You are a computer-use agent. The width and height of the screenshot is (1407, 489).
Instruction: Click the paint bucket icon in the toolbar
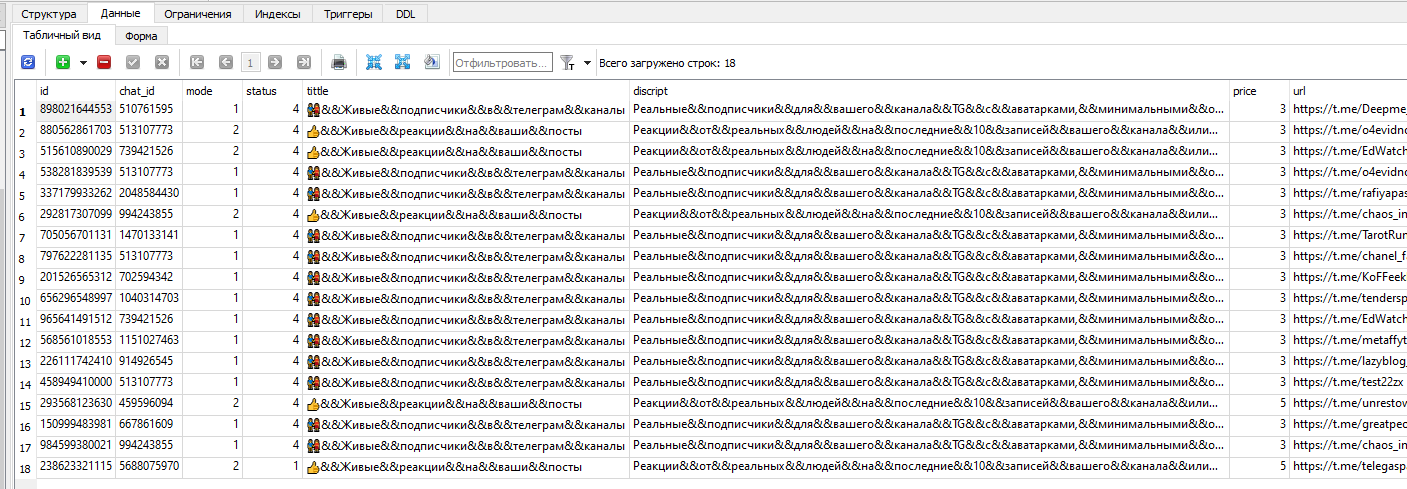[431, 62]
